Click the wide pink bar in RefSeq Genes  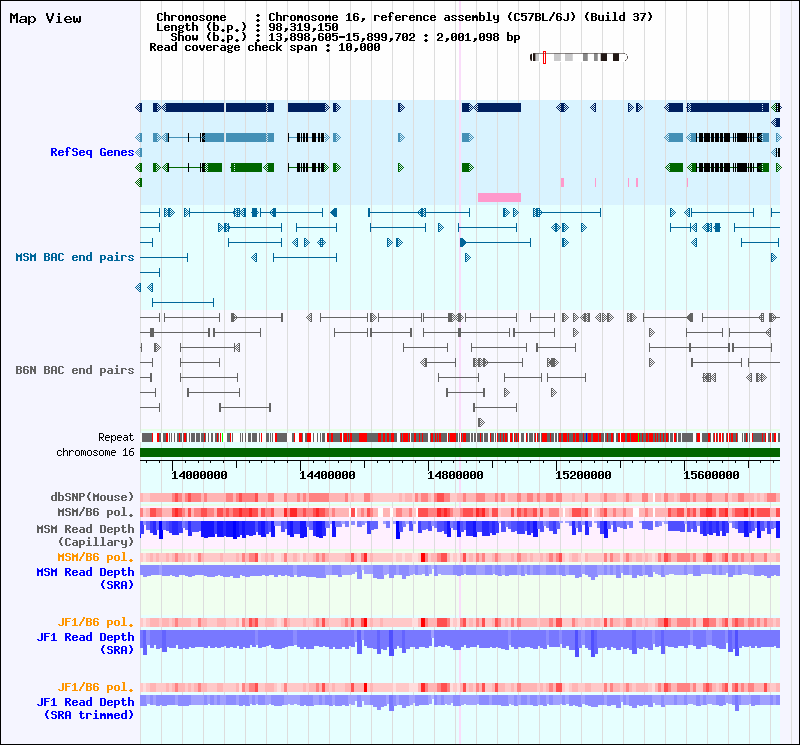499,197
